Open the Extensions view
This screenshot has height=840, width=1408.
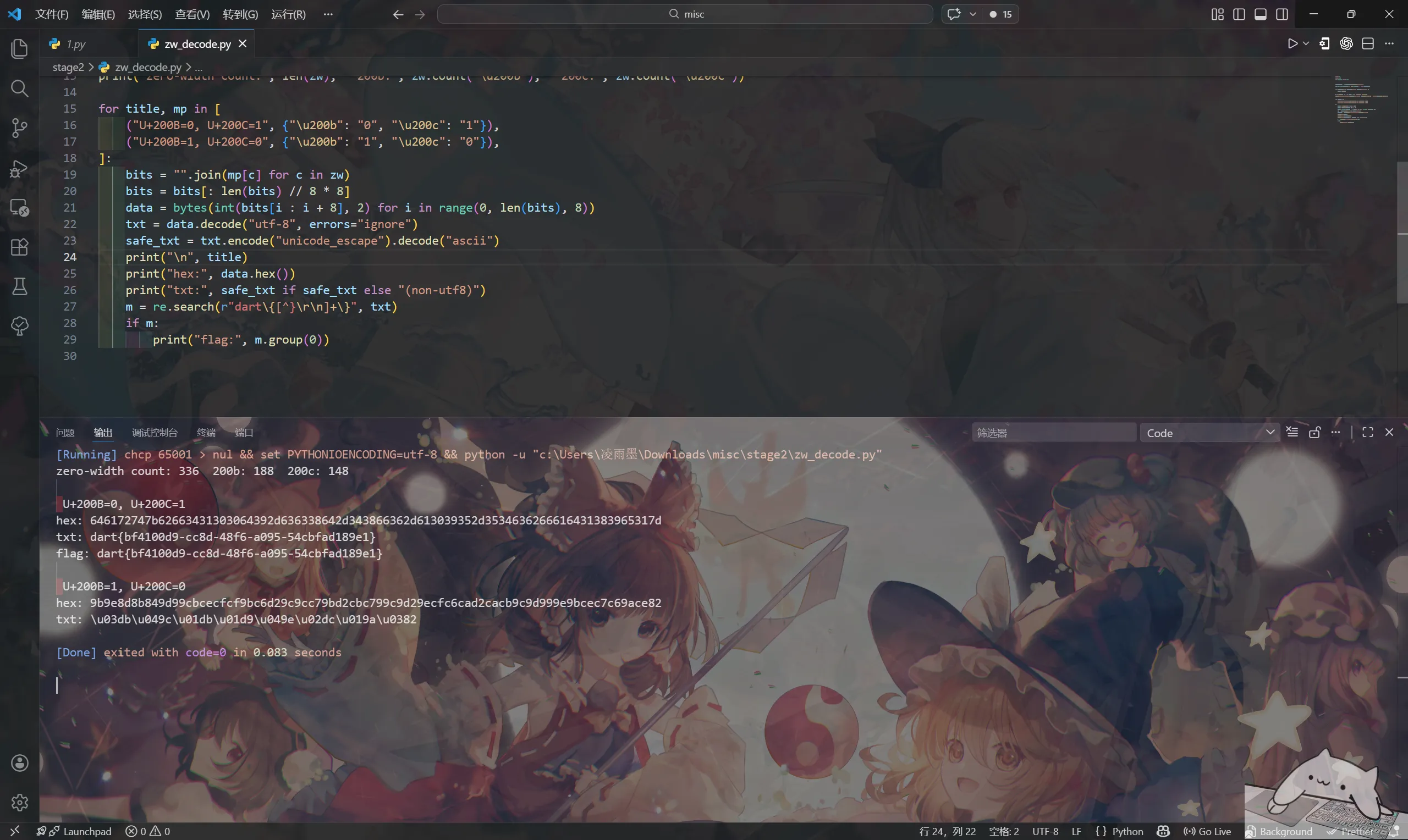click(19, 247)
